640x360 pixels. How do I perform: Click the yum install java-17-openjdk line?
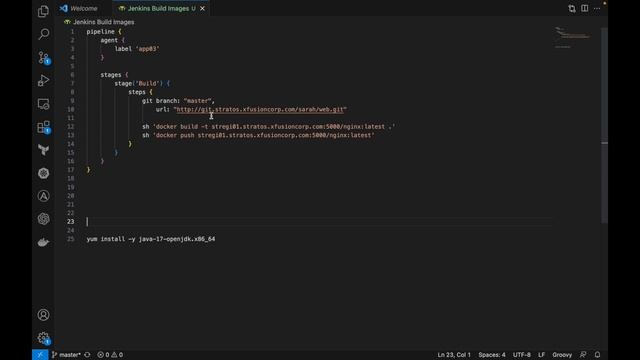(x=151, y=239)
